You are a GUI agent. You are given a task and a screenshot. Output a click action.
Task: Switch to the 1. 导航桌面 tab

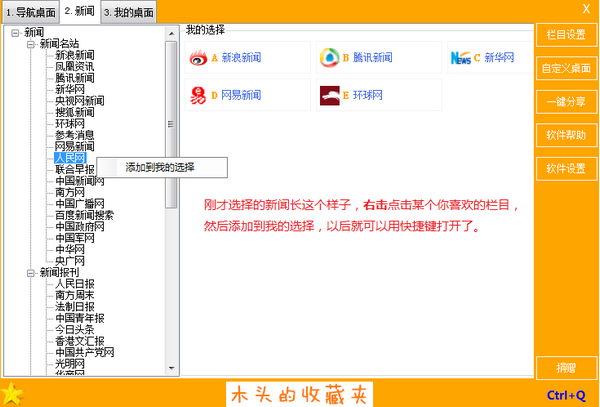click(31, 12)
